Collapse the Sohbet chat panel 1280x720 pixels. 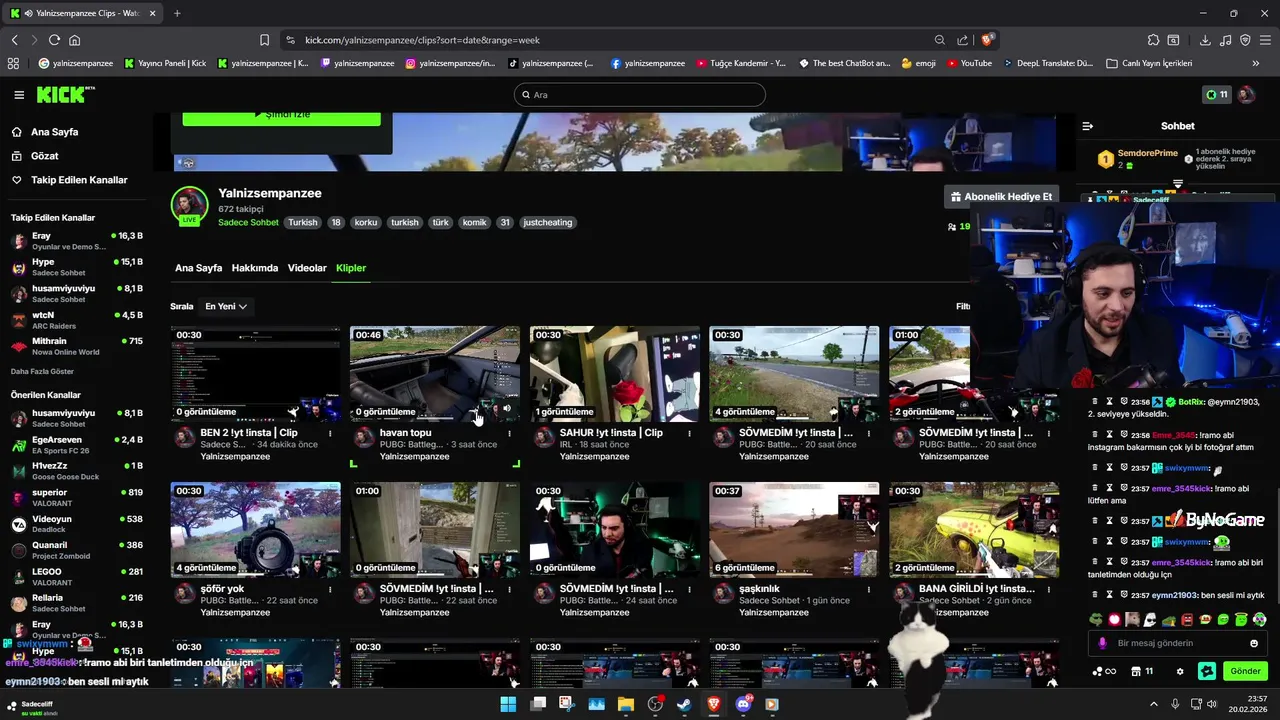click(1088, 126)
